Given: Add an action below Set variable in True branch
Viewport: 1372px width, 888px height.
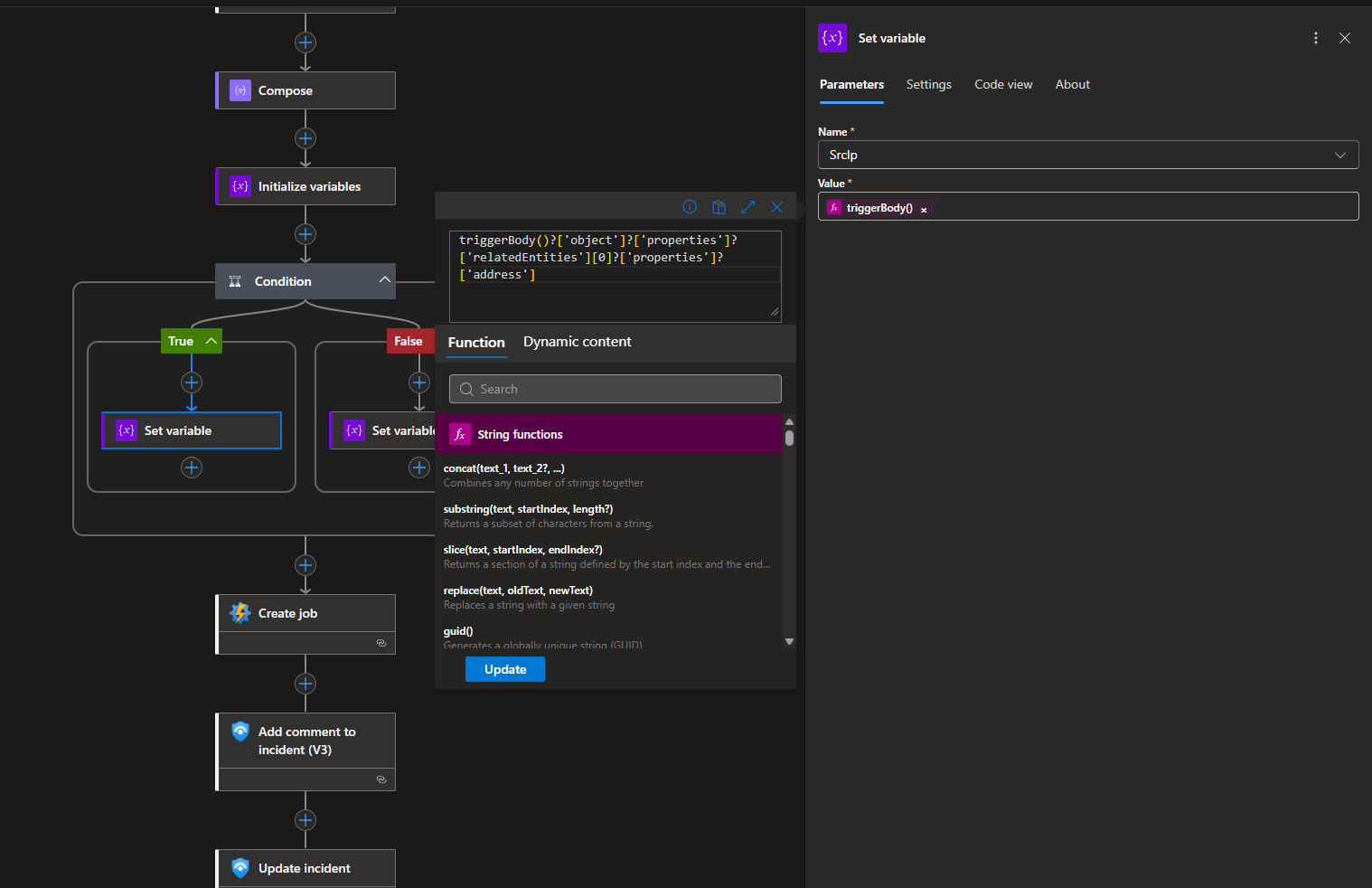Looking at the screenshot, I should pyautogui.click(x=192, y=468).
